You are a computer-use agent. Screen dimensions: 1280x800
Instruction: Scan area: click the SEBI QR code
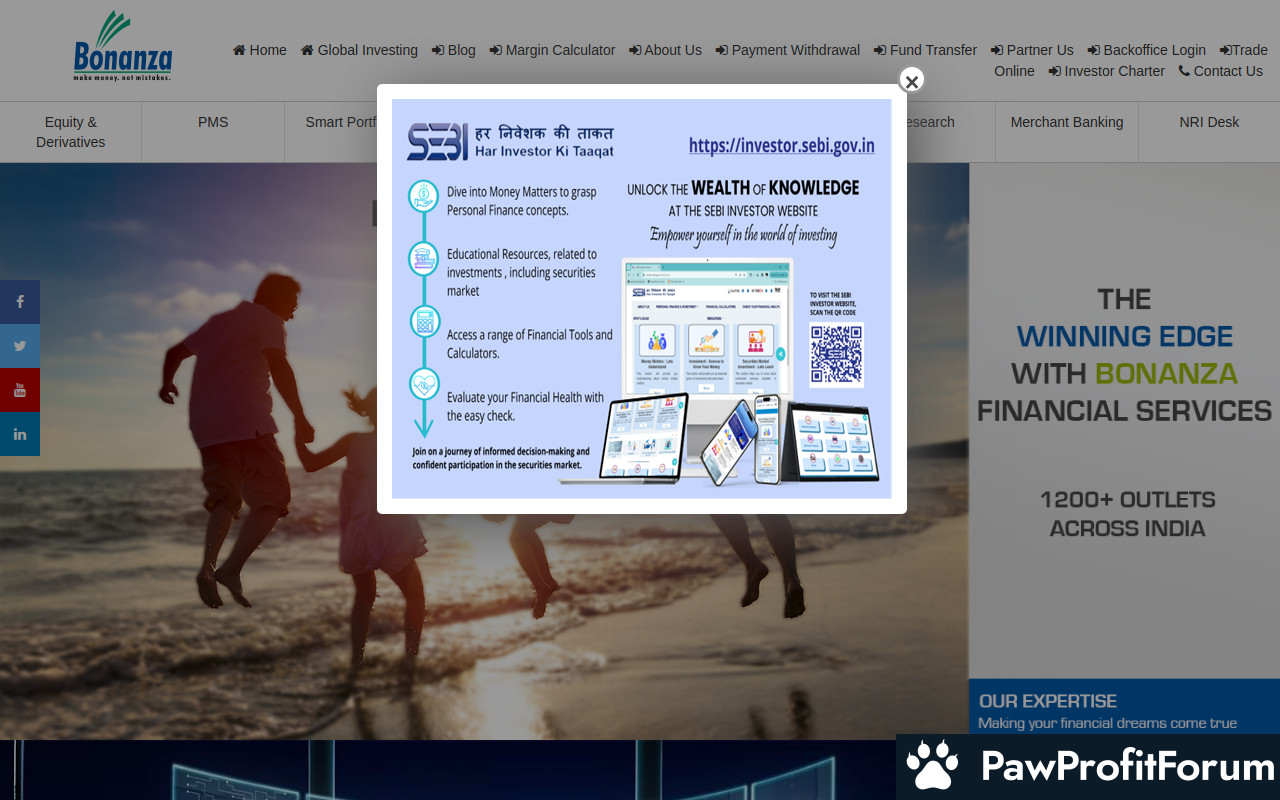[x=836, y=355]
